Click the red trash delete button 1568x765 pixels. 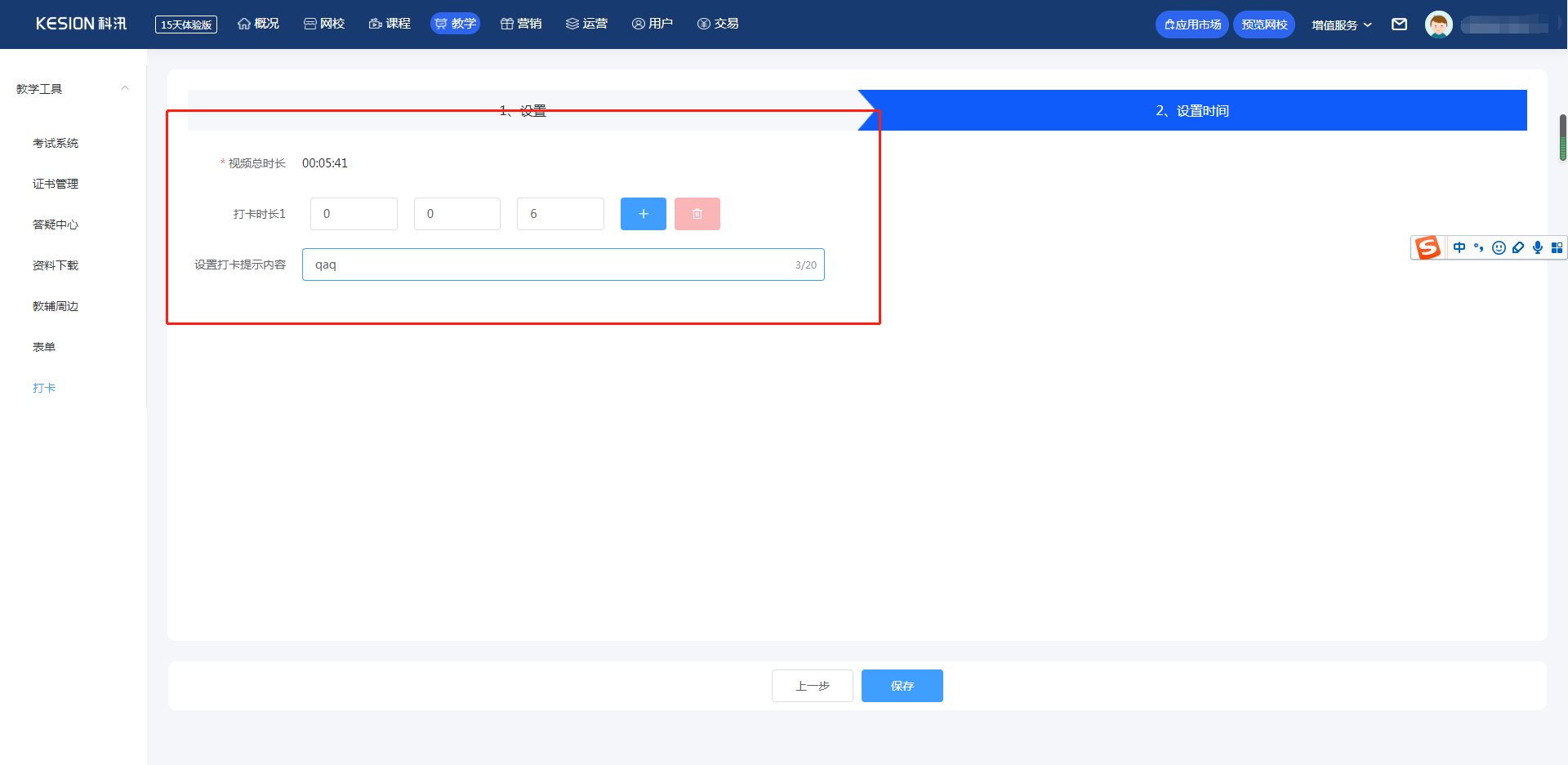tap(697, 214)
